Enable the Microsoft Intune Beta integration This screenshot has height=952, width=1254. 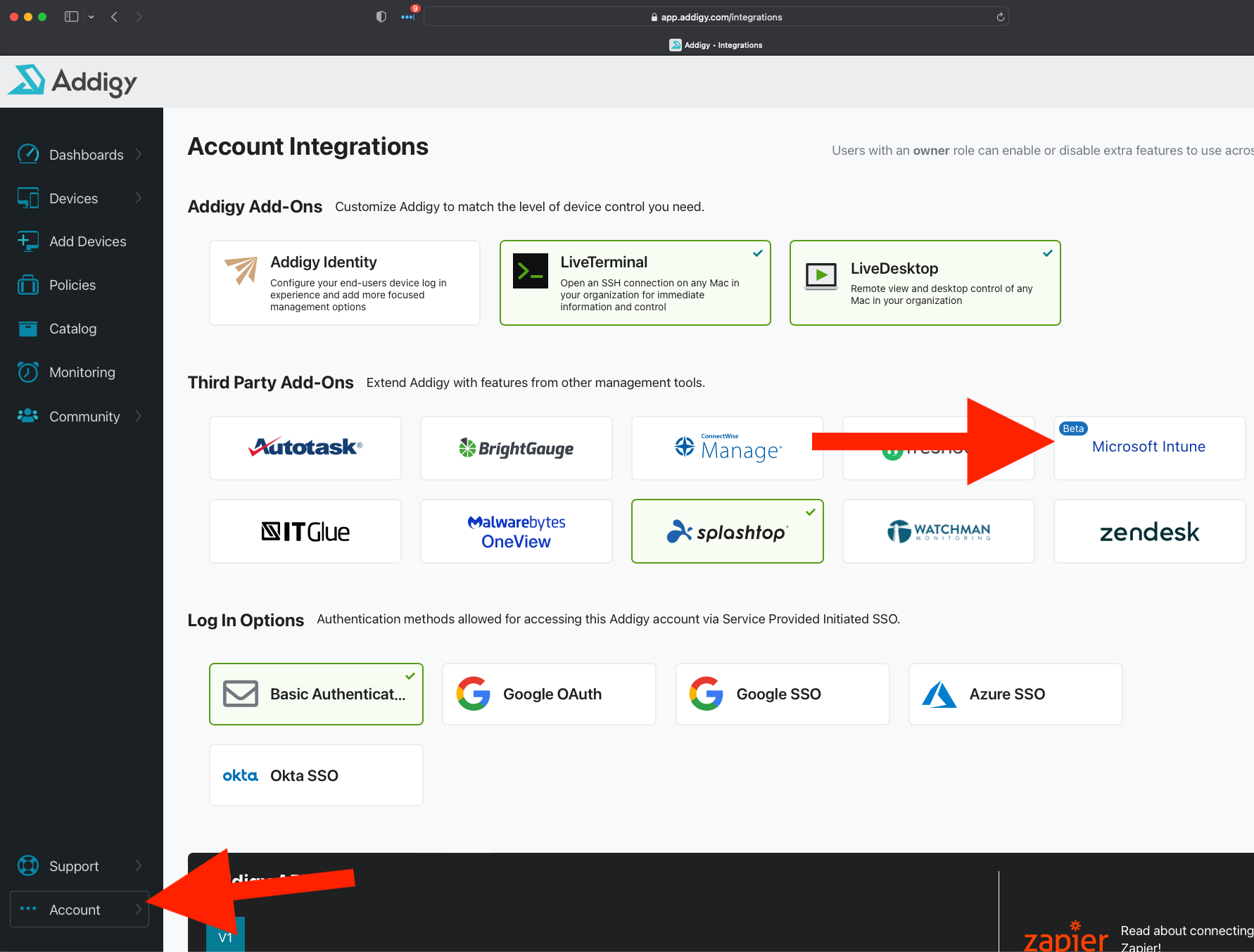pos(1148,446)
